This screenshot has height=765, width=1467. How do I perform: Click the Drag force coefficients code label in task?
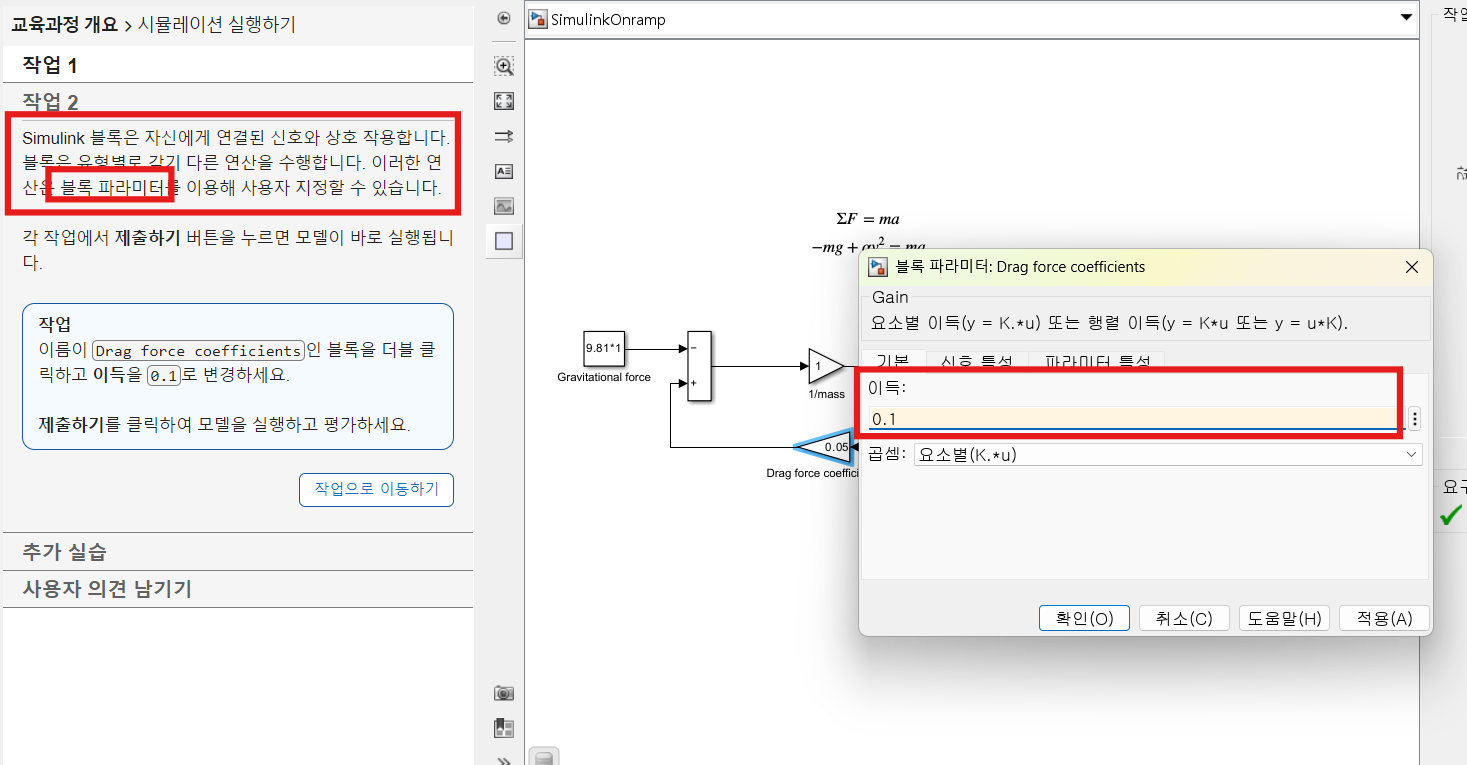198,351
